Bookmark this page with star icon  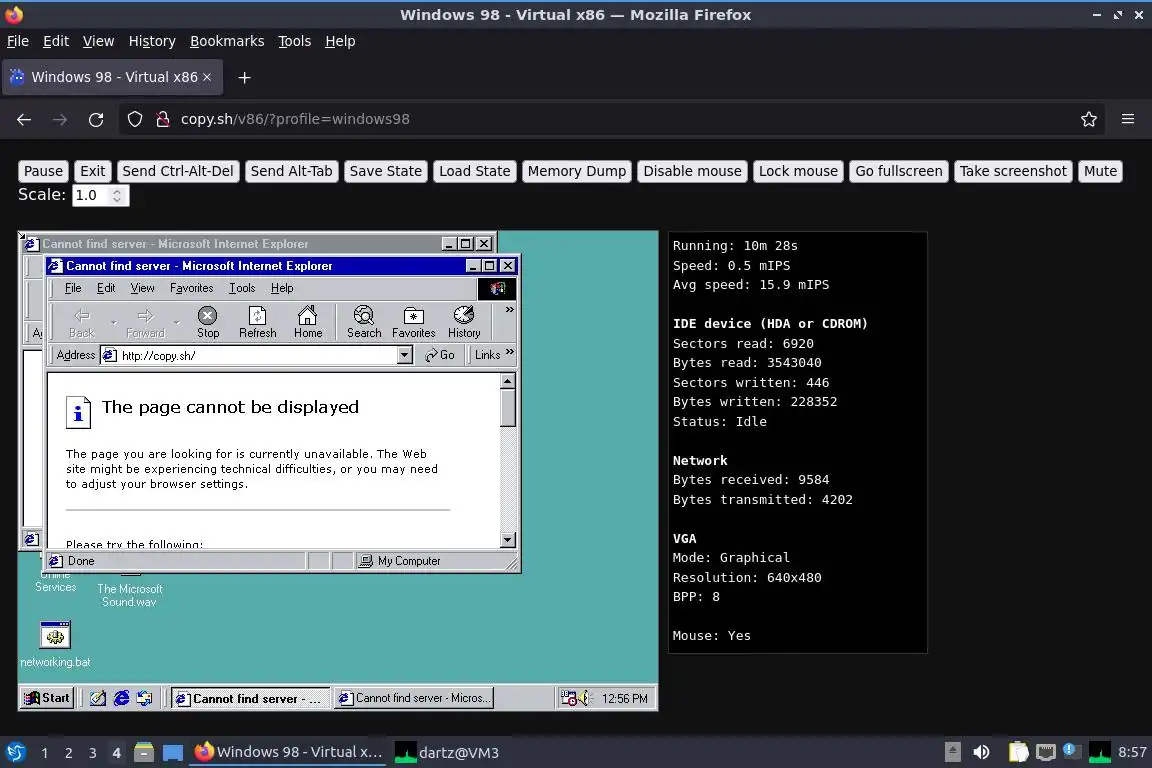click(1089, 119)
